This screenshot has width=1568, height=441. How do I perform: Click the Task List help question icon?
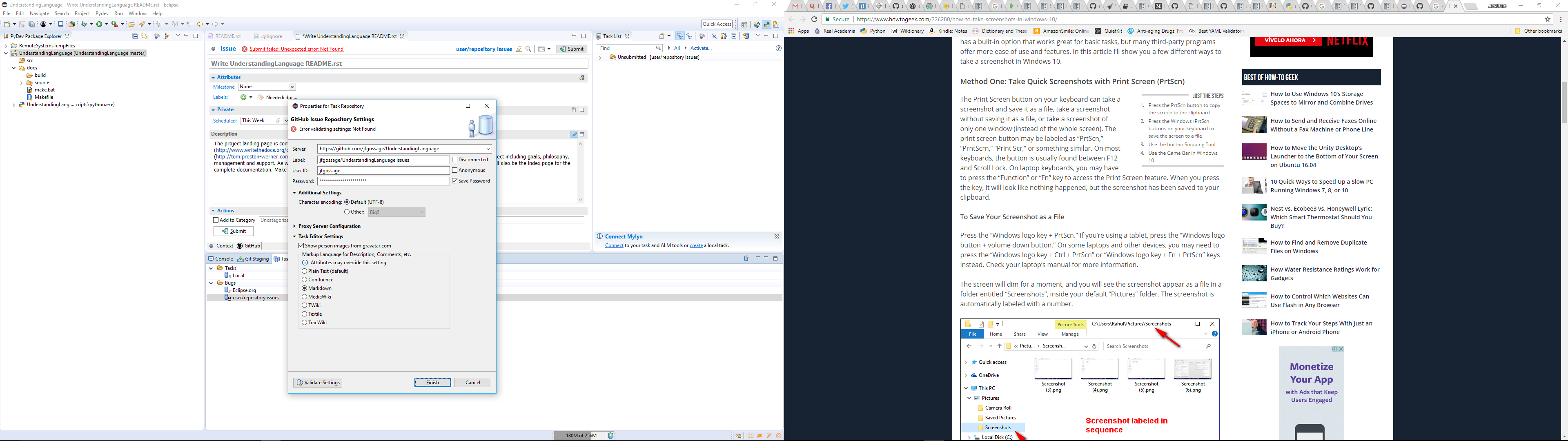pyautogui.click(x=779, y=48)
